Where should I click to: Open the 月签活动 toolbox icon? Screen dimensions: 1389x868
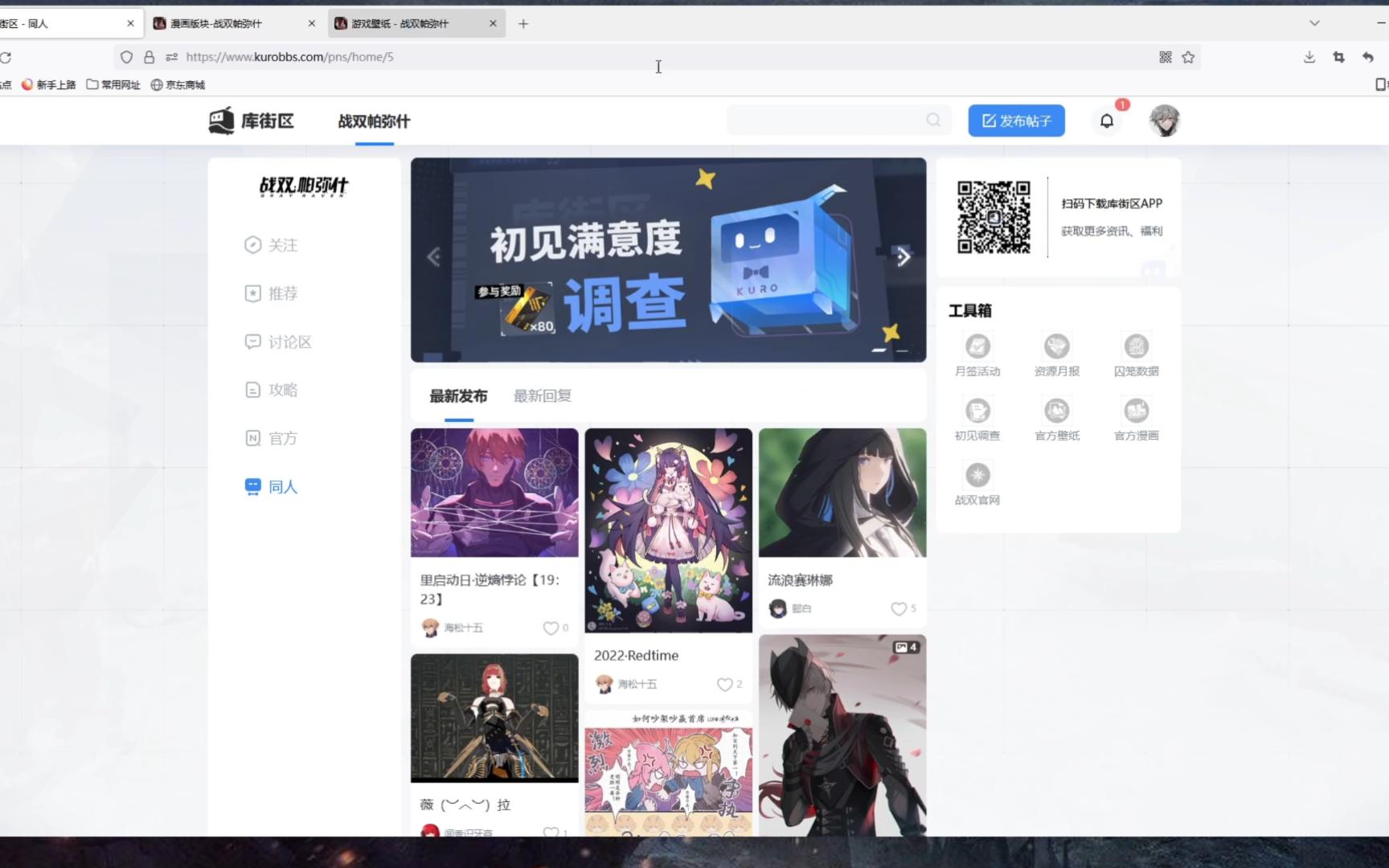pyautogui.click(x=977, y=346)
